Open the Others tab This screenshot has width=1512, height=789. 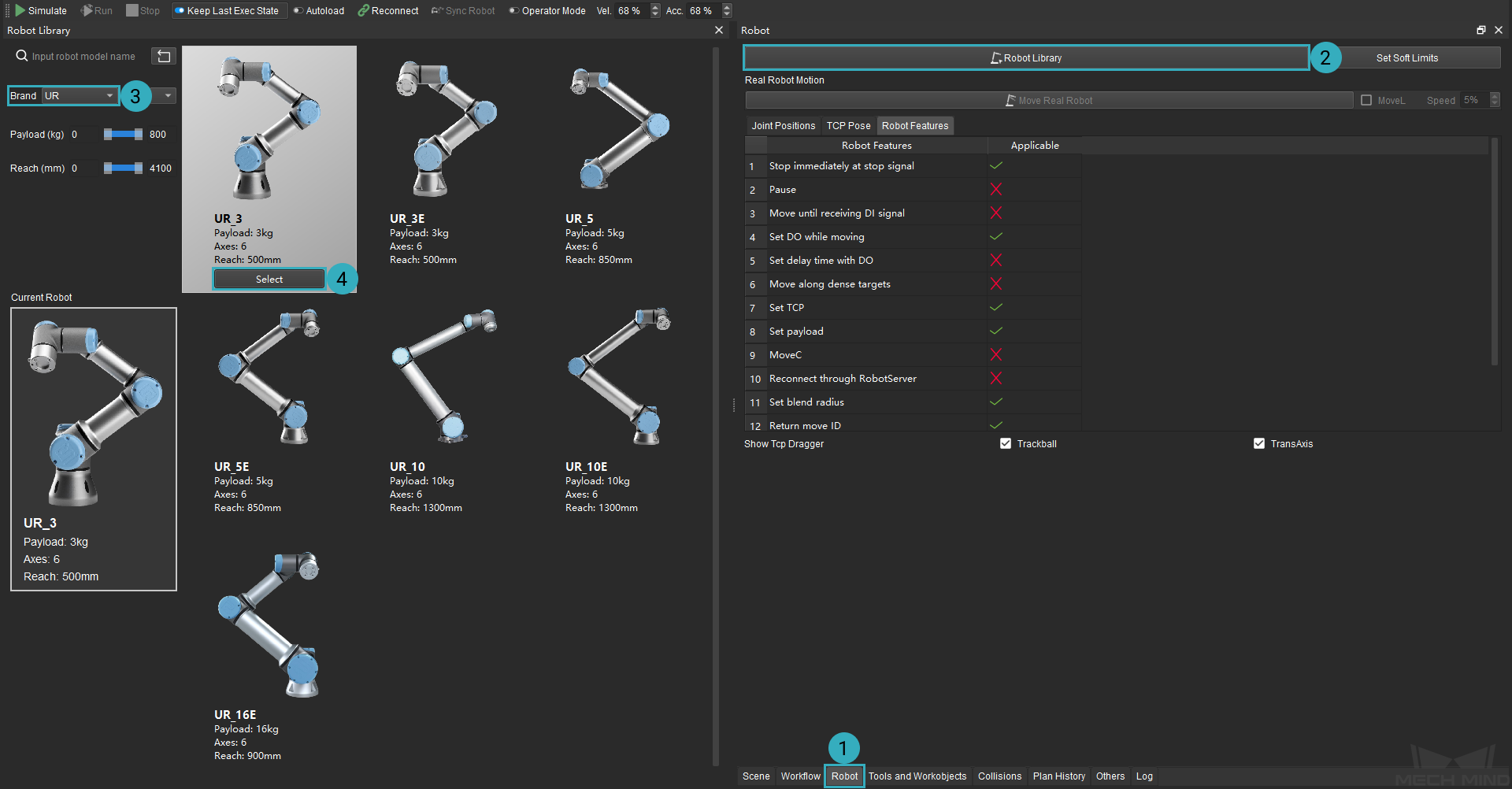coord(1110,776)
